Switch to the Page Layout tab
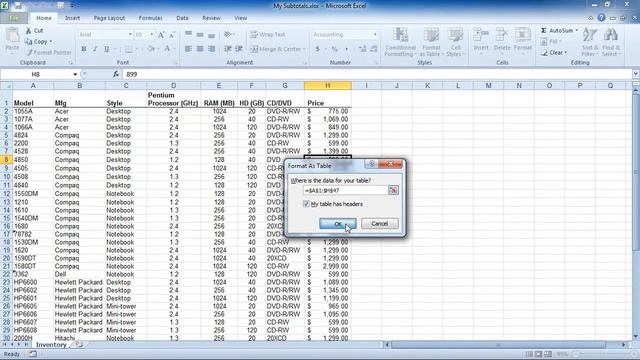The width and height of the screenshot is (640, 360). [x=109, y=18]
